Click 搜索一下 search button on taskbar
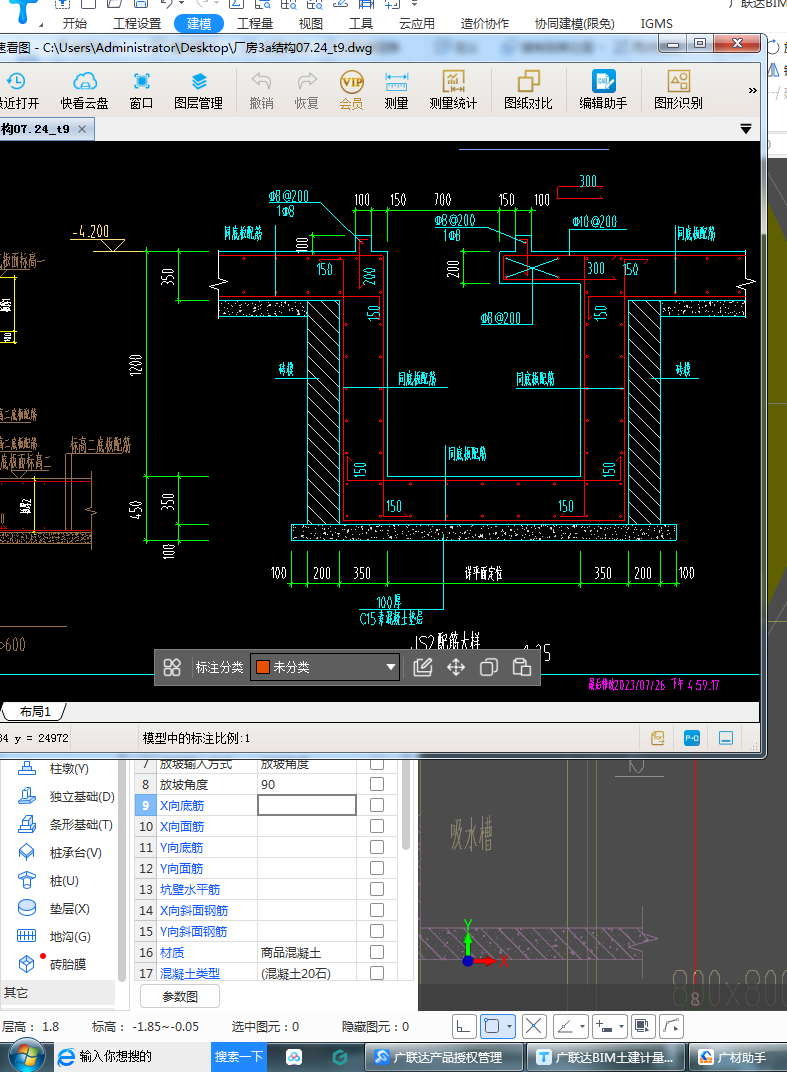The width and height of the screenshot is (787, 1072). pos(239,1056)
